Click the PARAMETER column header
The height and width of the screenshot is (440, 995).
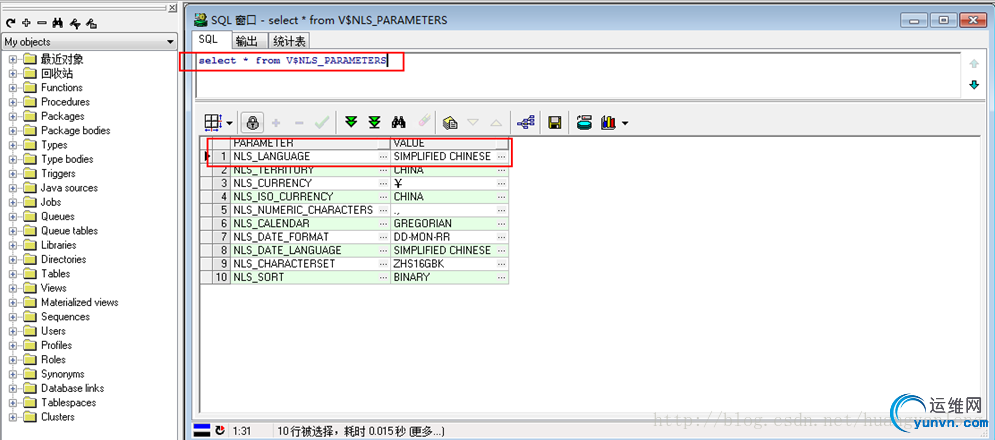pyautogui.click(x=310, y=143)
